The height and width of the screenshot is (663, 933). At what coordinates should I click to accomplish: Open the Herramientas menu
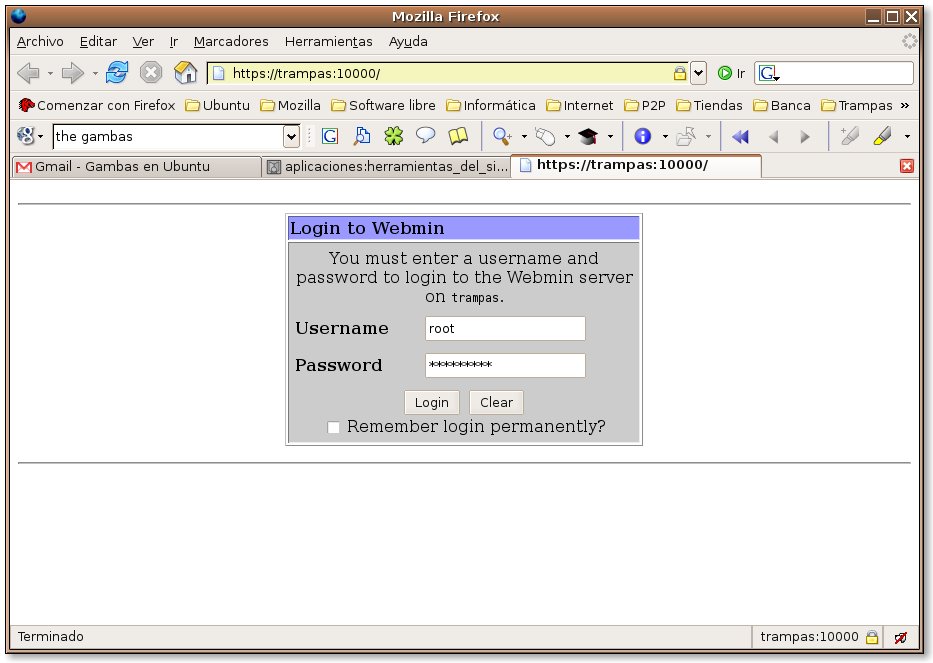[328, 42]
